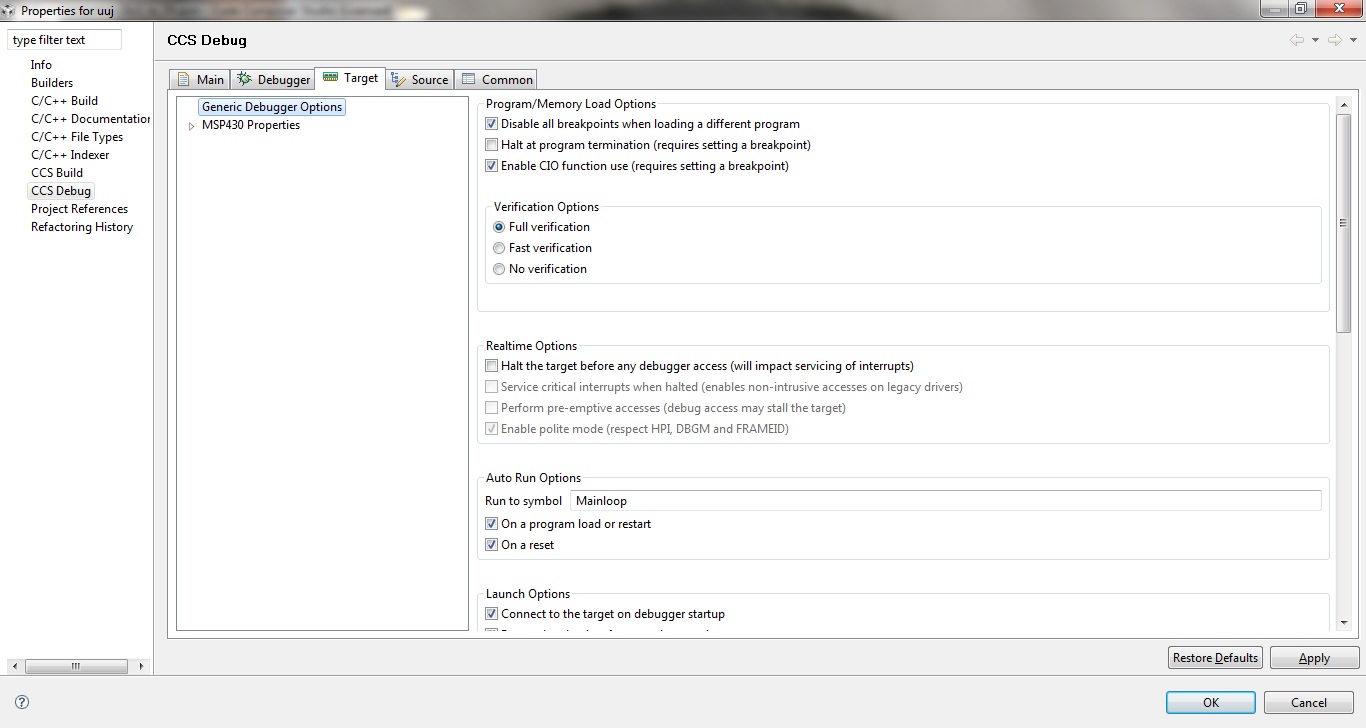Click the Properties window title bar icon
The height and width of the screenshot is (728, 1366).
10,11
